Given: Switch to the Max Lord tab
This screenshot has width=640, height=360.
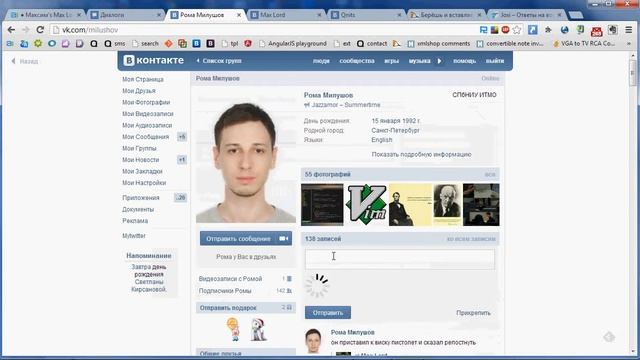Looking at the screenshot, I should 286,15.
